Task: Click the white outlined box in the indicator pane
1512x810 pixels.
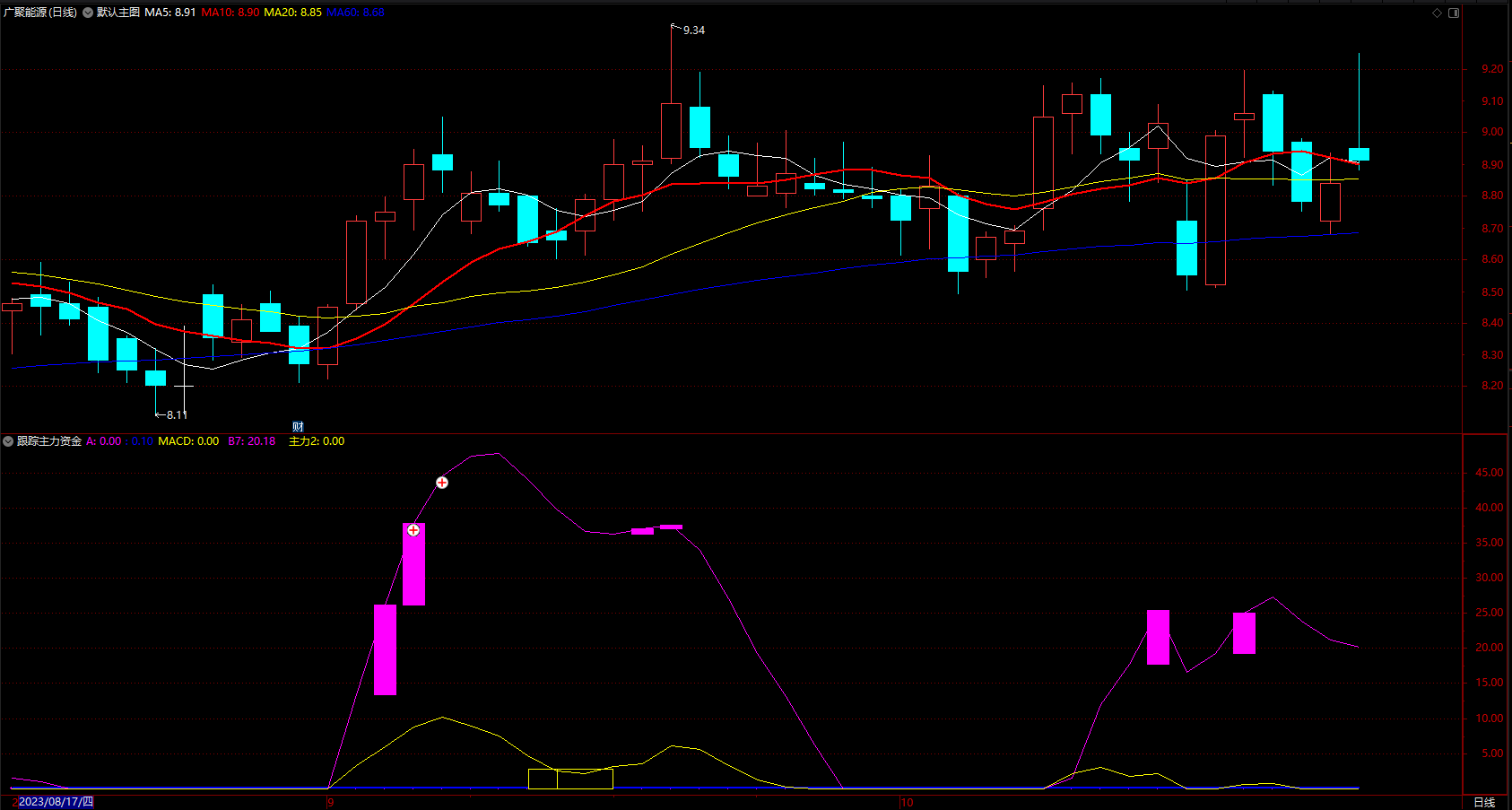Action: coord(570,779)
